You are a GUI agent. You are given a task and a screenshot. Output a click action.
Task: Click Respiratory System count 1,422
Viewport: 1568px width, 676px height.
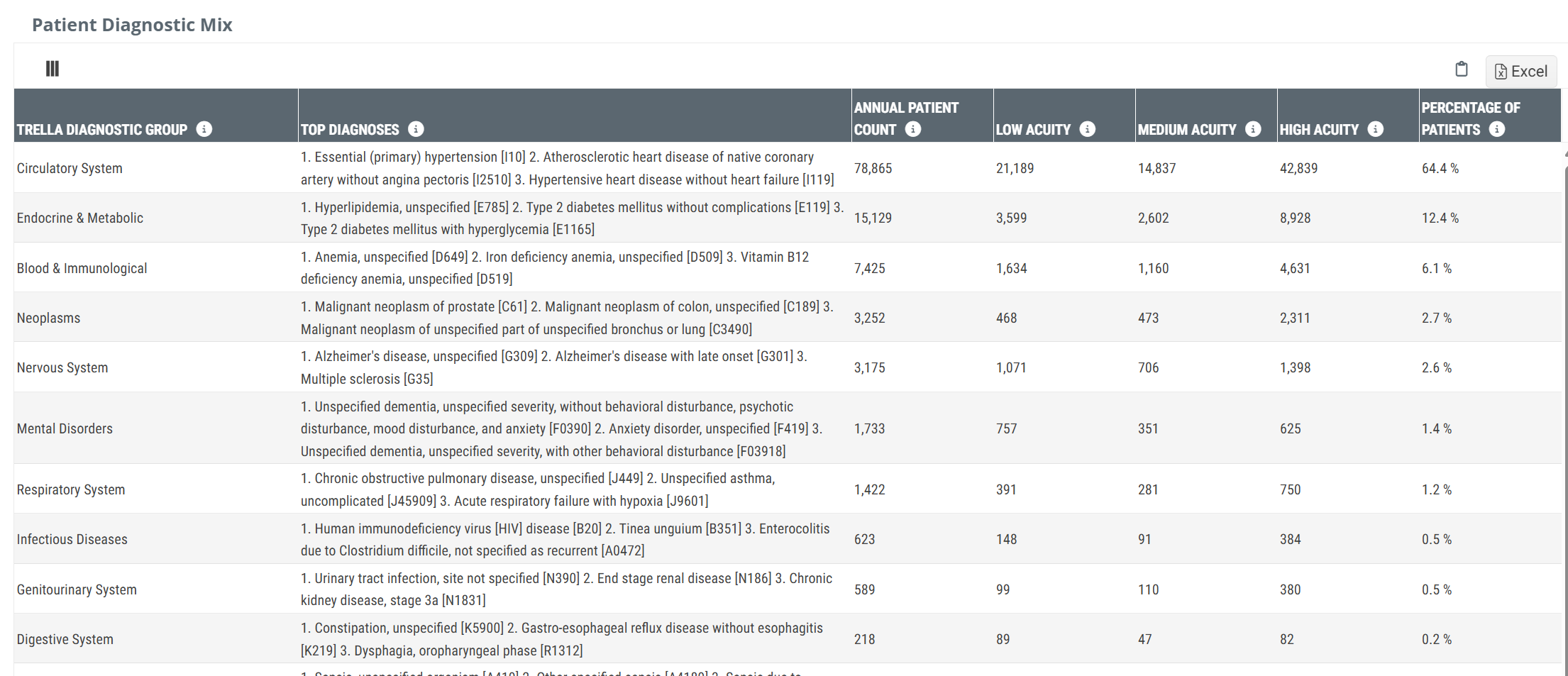(870, 489)
